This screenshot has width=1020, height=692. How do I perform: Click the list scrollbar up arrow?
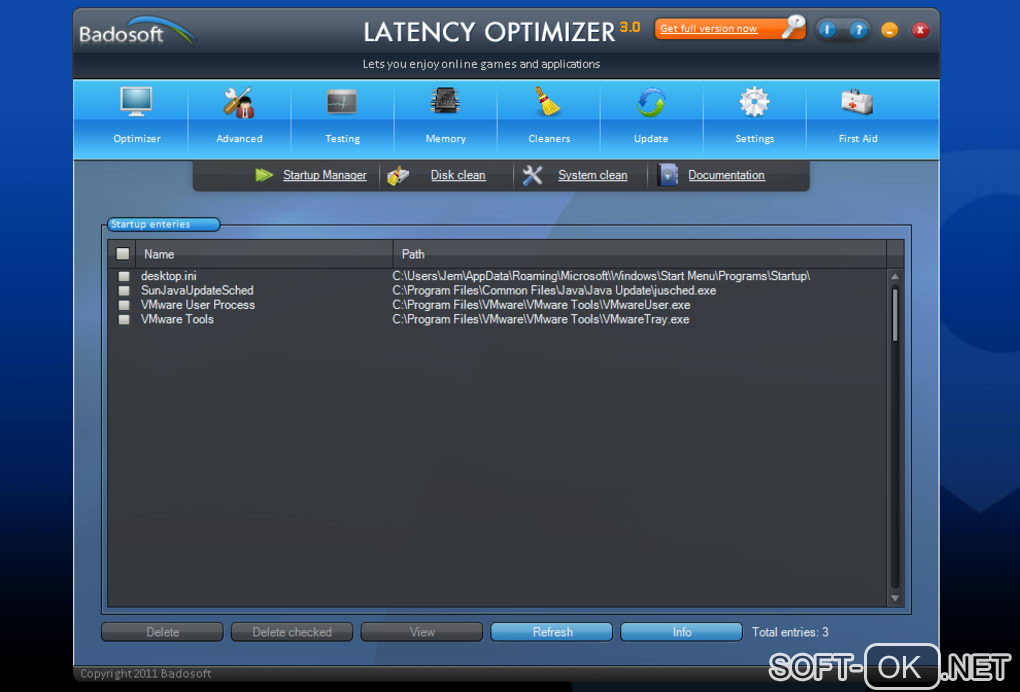coord(895,276)
